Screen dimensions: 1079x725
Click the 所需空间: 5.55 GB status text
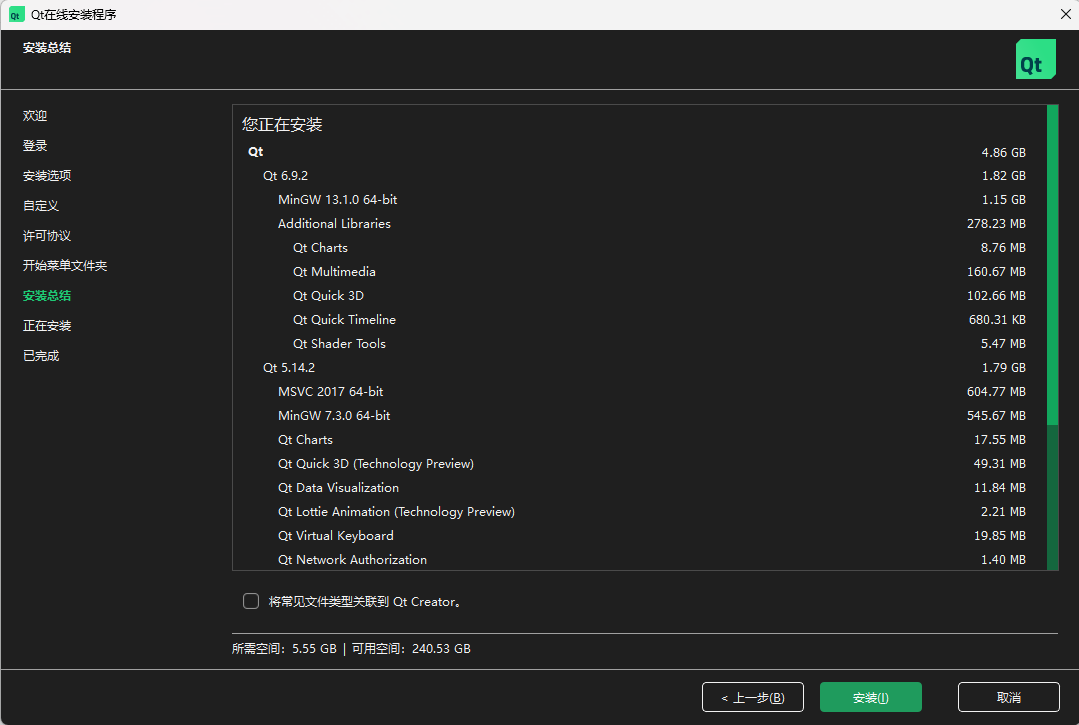tap(284, 649)
